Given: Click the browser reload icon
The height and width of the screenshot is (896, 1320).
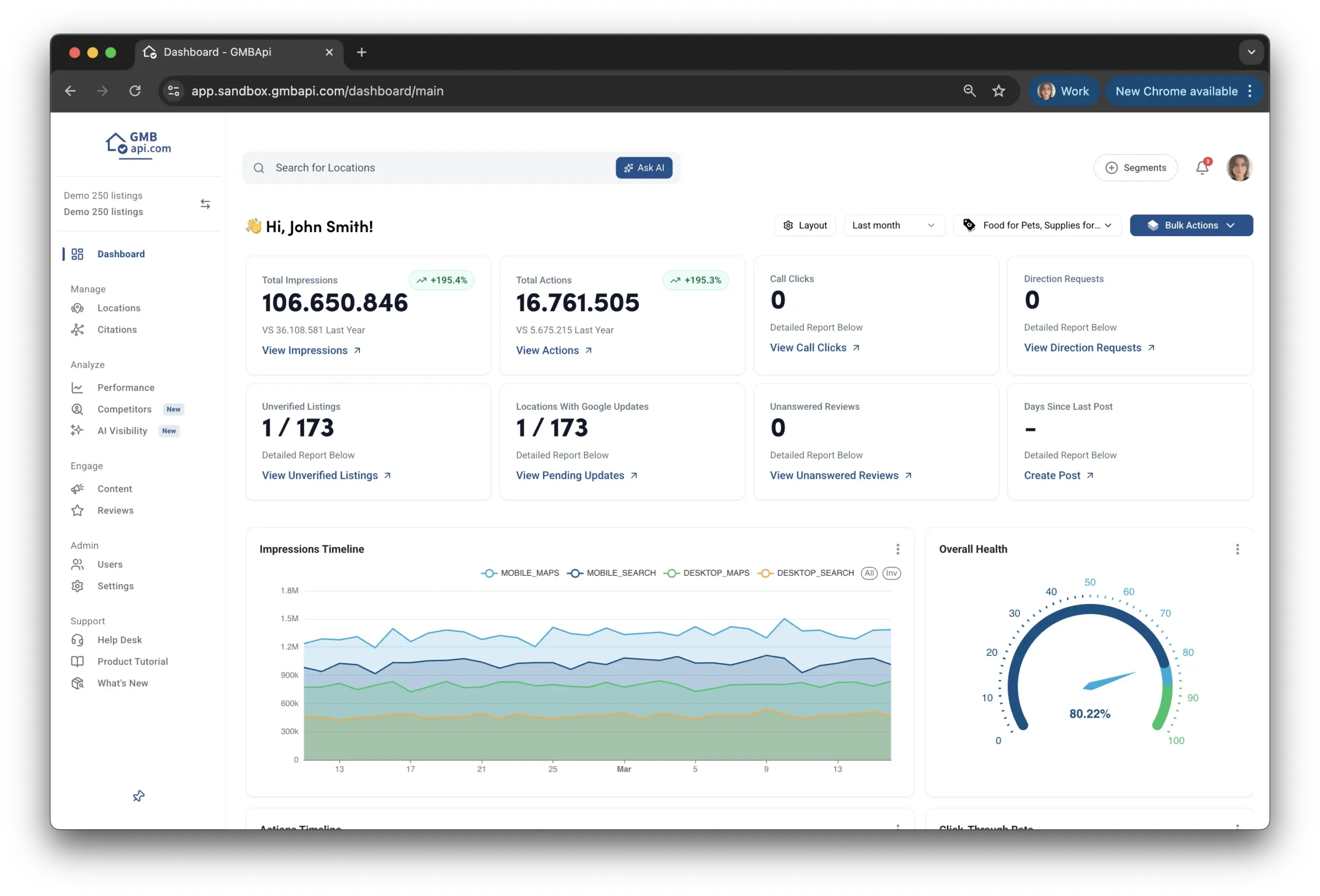Looking at the screenshot, I should coord(135,91).
